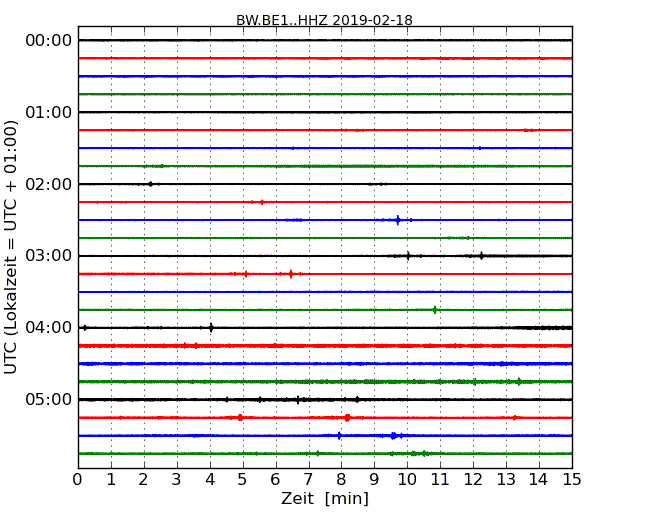
Task: Click the red spike near minute 5 after 05:00
Action: 240,418
